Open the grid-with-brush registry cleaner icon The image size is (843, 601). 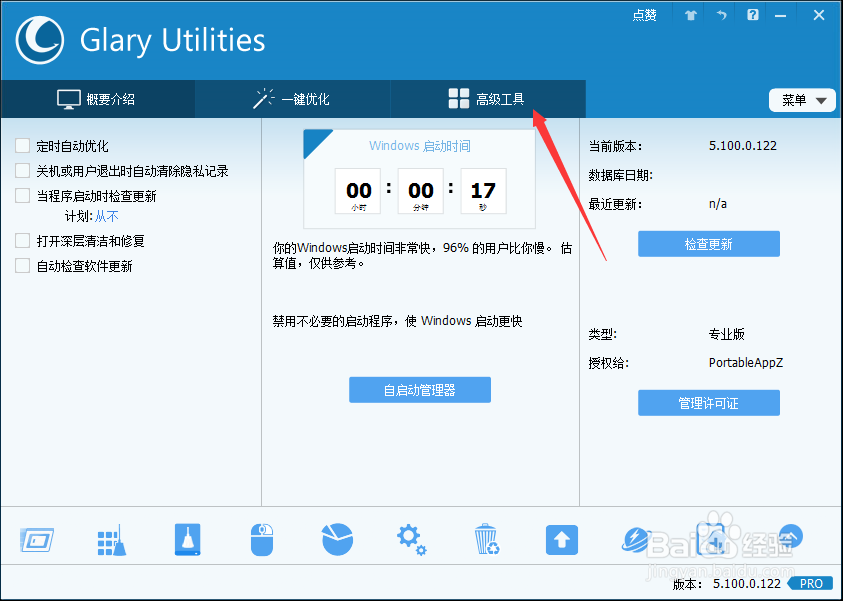point(111,539)
